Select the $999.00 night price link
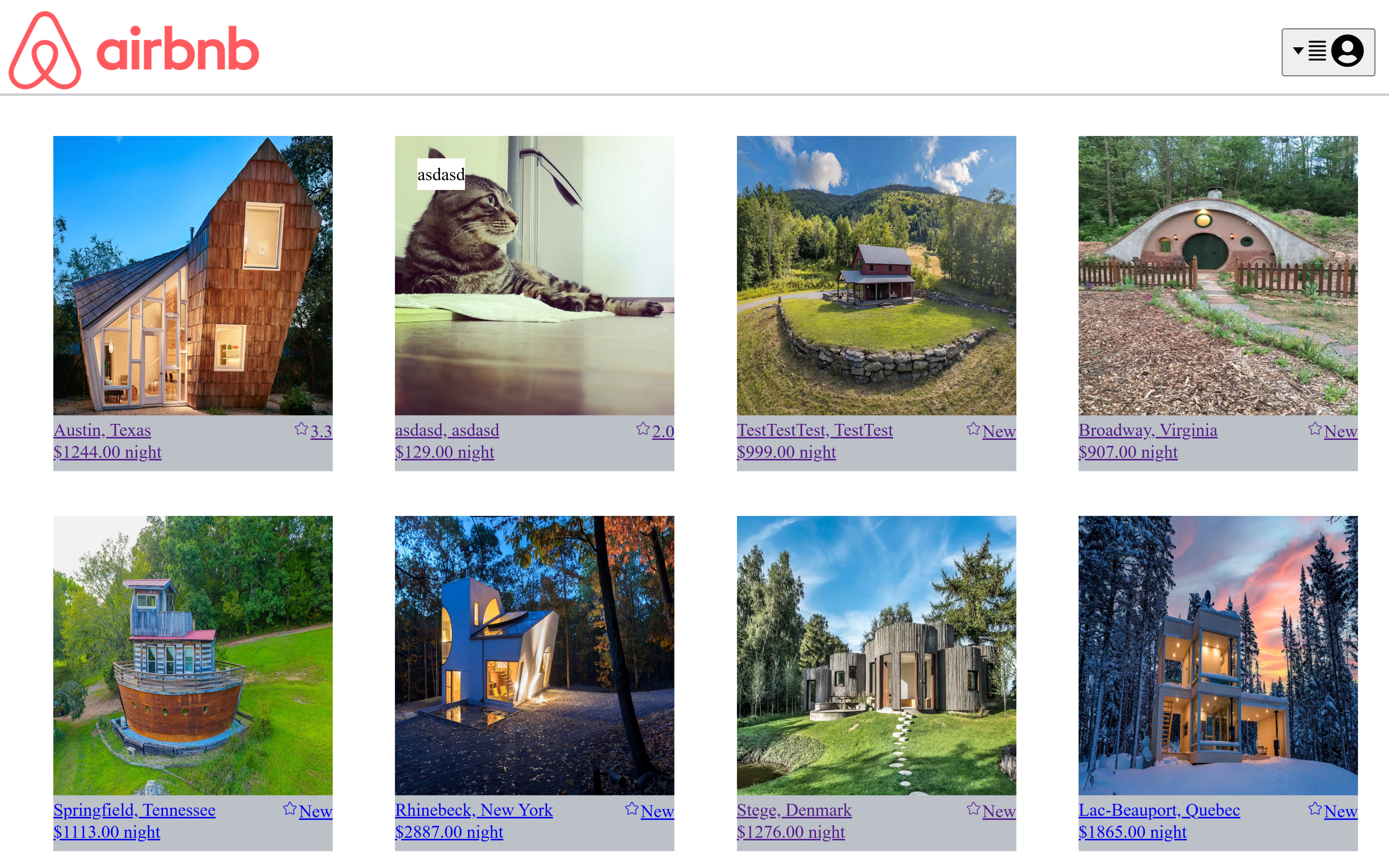 click(x=786, y=452)
